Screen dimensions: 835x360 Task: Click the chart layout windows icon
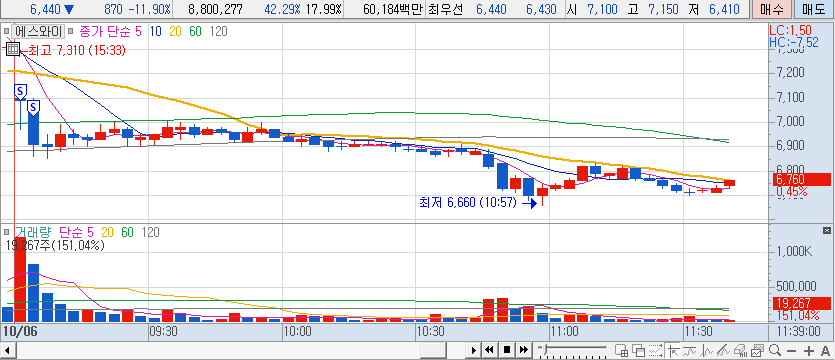tap(637, 350)
